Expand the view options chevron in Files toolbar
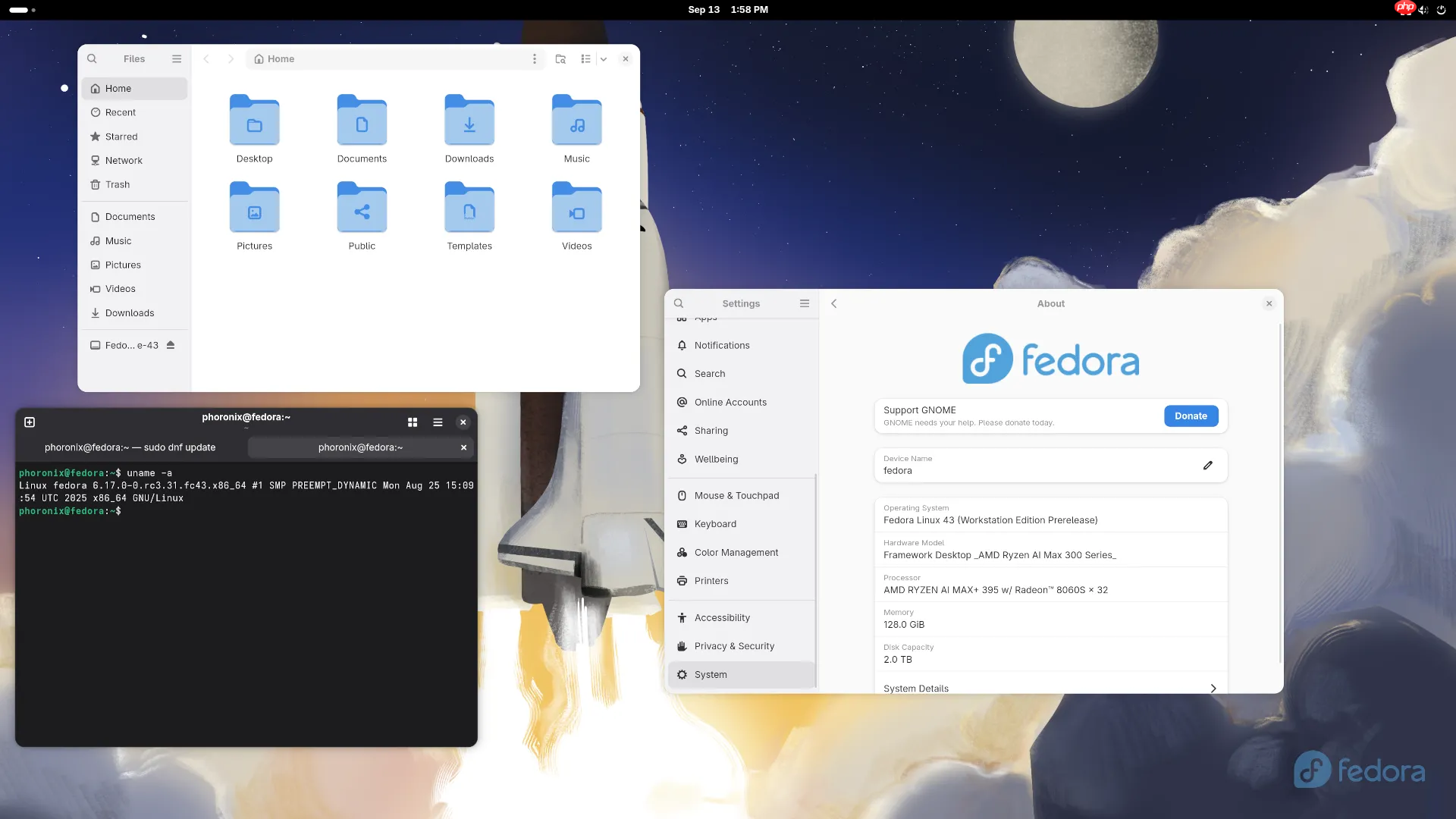This screenshot has width=1456, height=819. point(603,58)
